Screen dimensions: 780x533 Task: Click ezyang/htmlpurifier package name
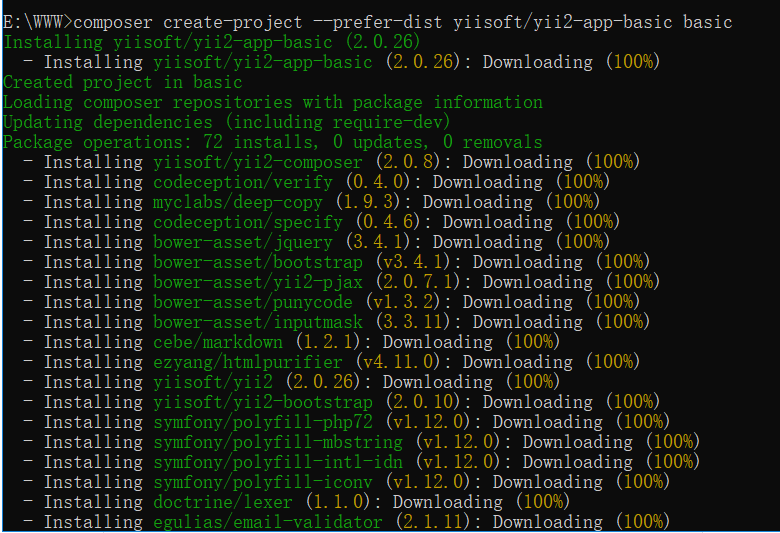click(248, 362)
